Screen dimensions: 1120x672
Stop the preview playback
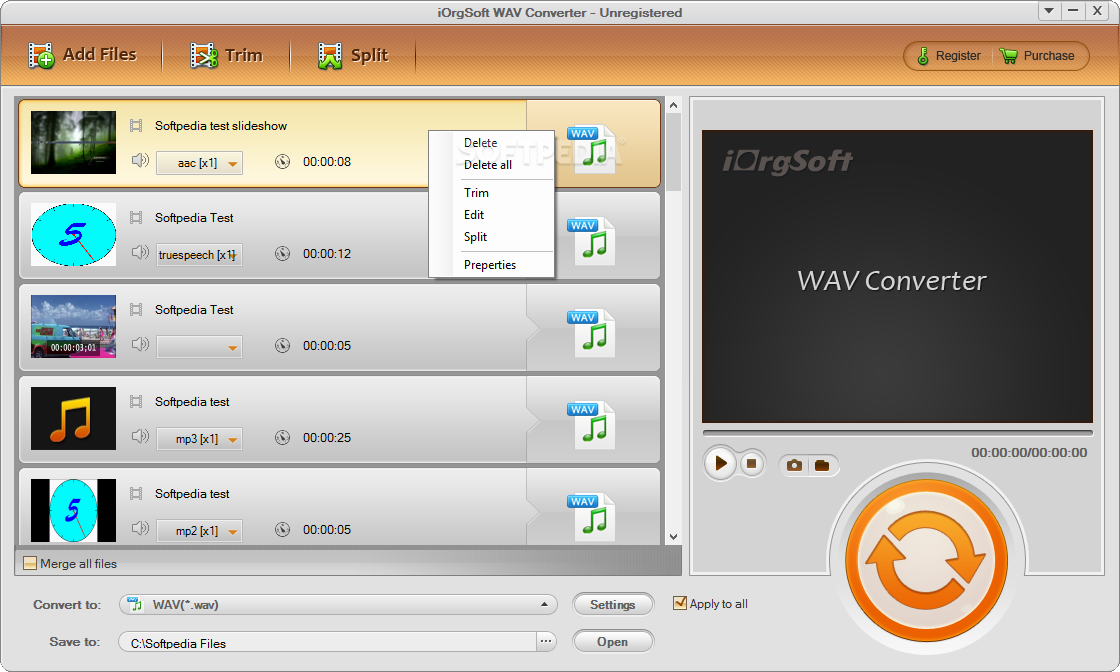[x=751, y=463]
